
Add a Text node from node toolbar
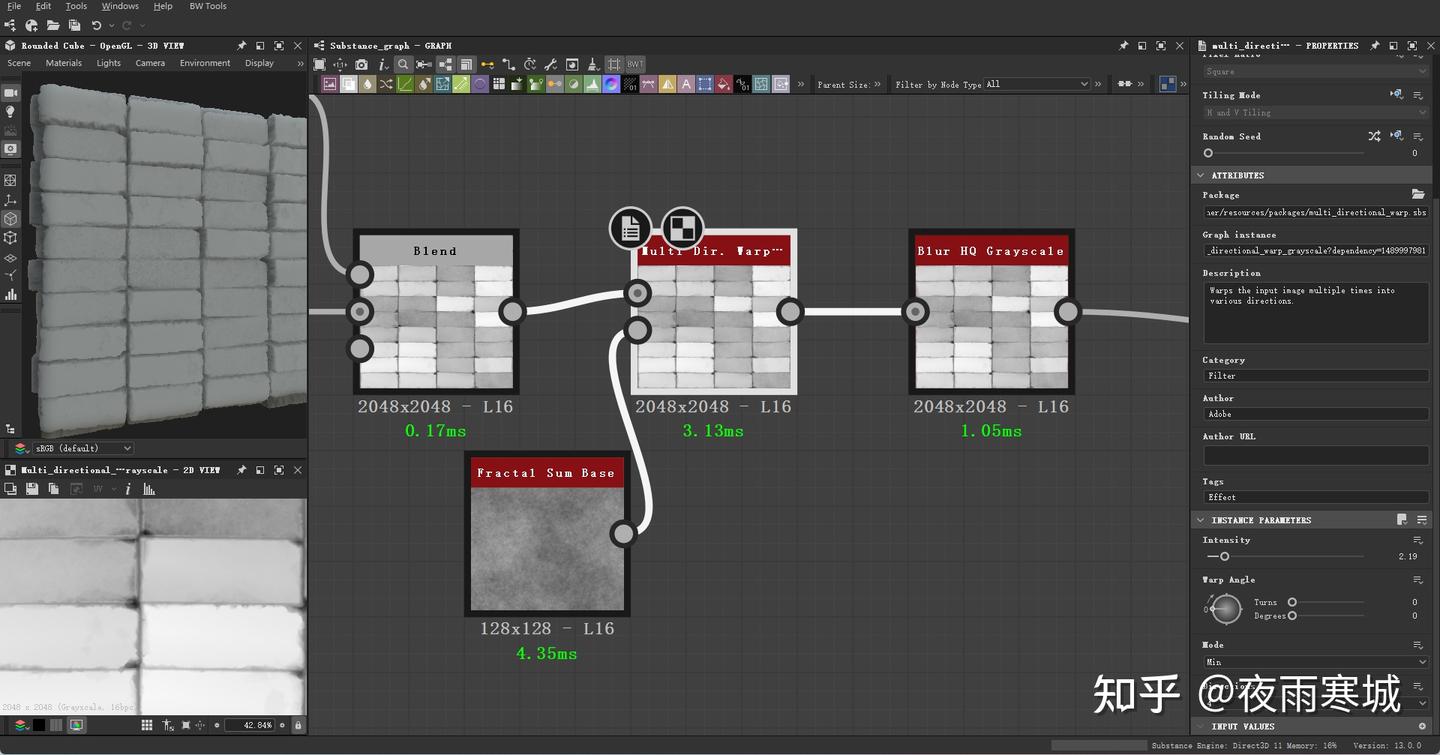click(x=686, y=84)
